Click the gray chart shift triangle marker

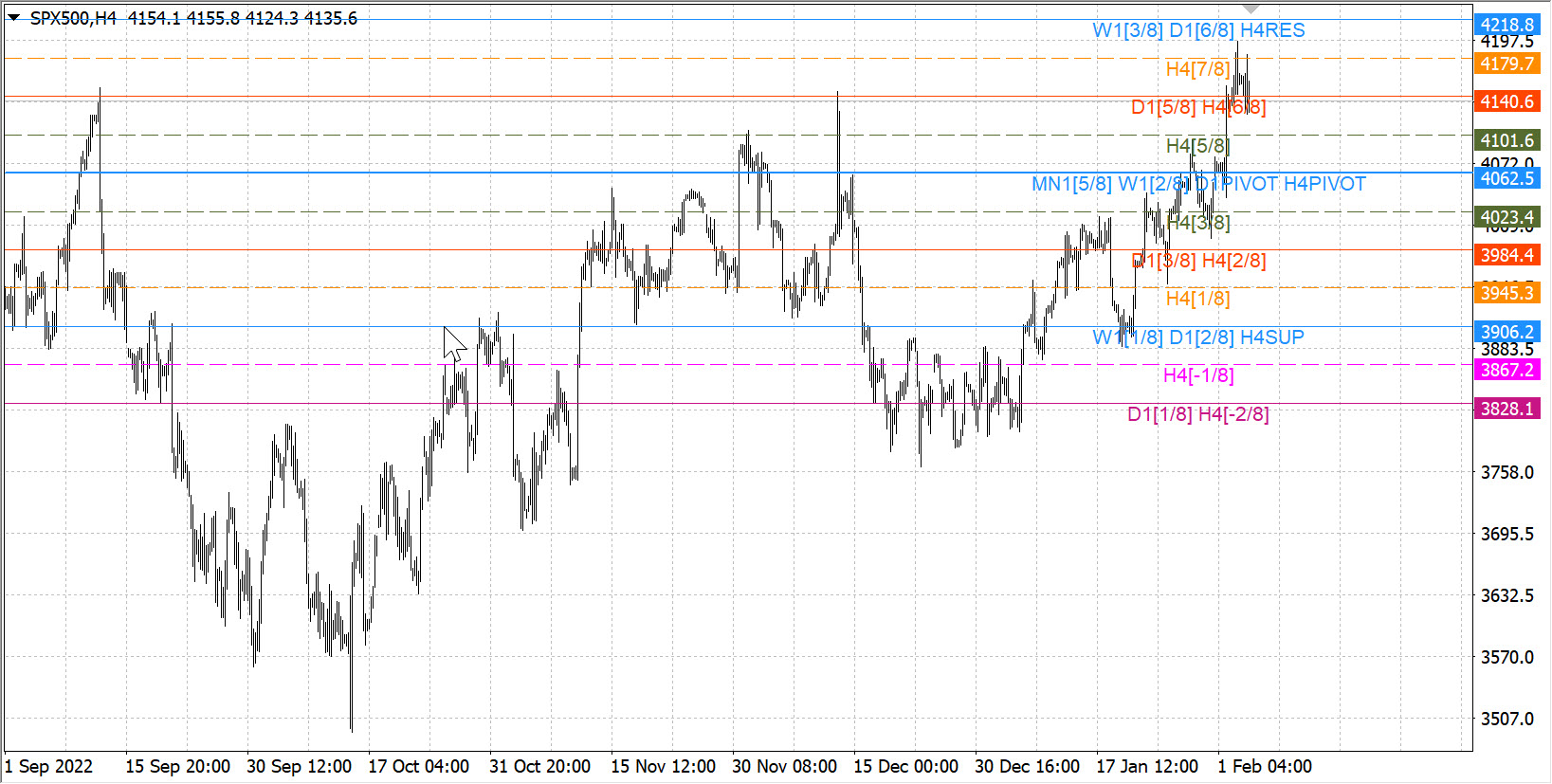(x=1251, y=9)
